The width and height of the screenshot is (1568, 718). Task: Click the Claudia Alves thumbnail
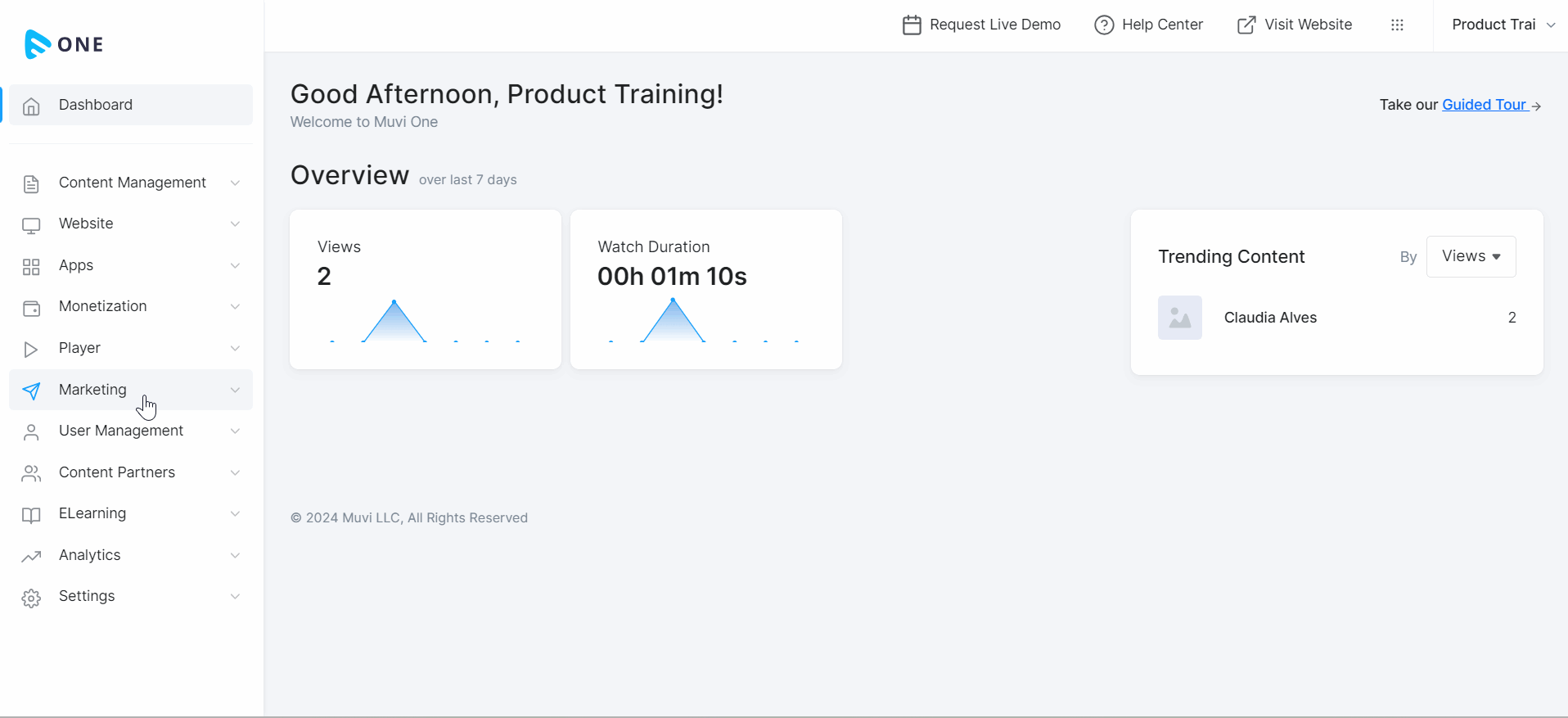(x=1179, y=318)
